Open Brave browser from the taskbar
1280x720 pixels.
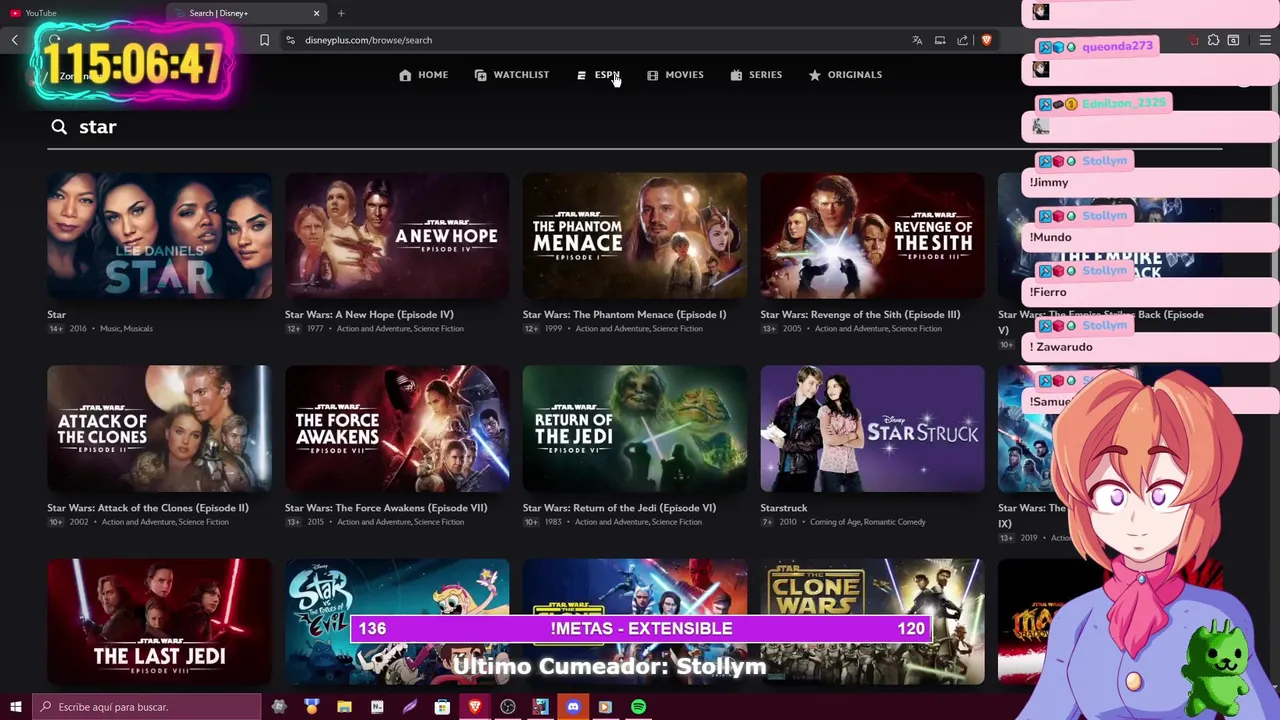tap(475, 707)
